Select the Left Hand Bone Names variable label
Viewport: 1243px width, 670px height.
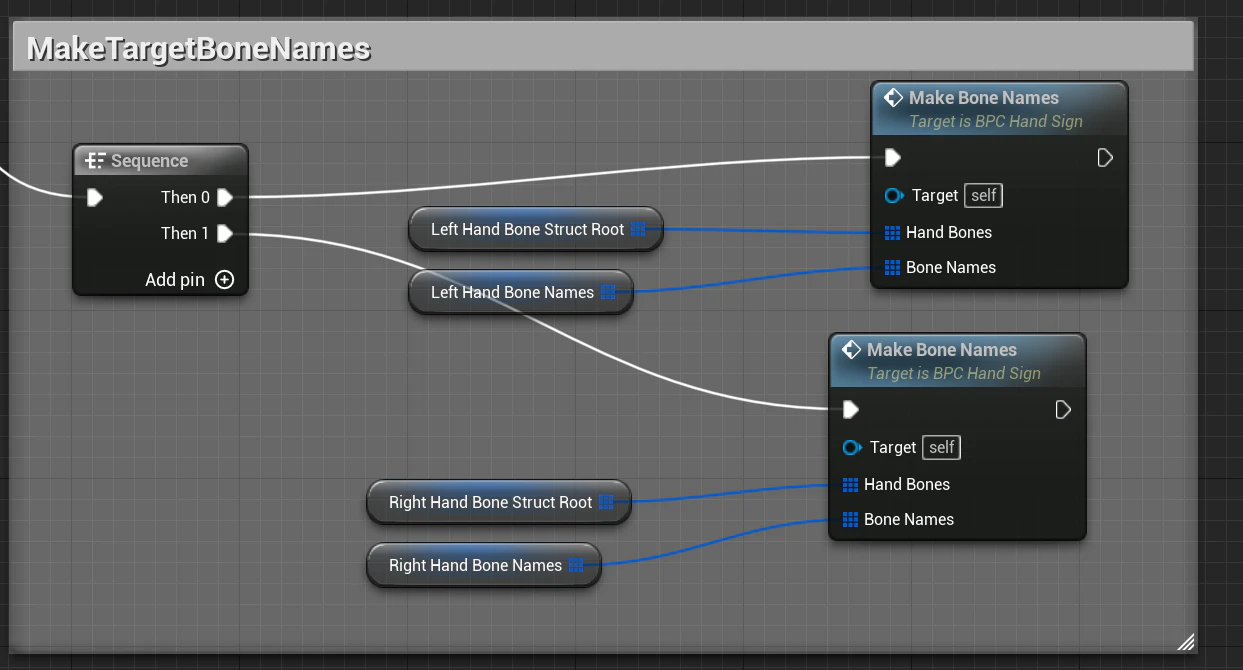coord(512,292)
